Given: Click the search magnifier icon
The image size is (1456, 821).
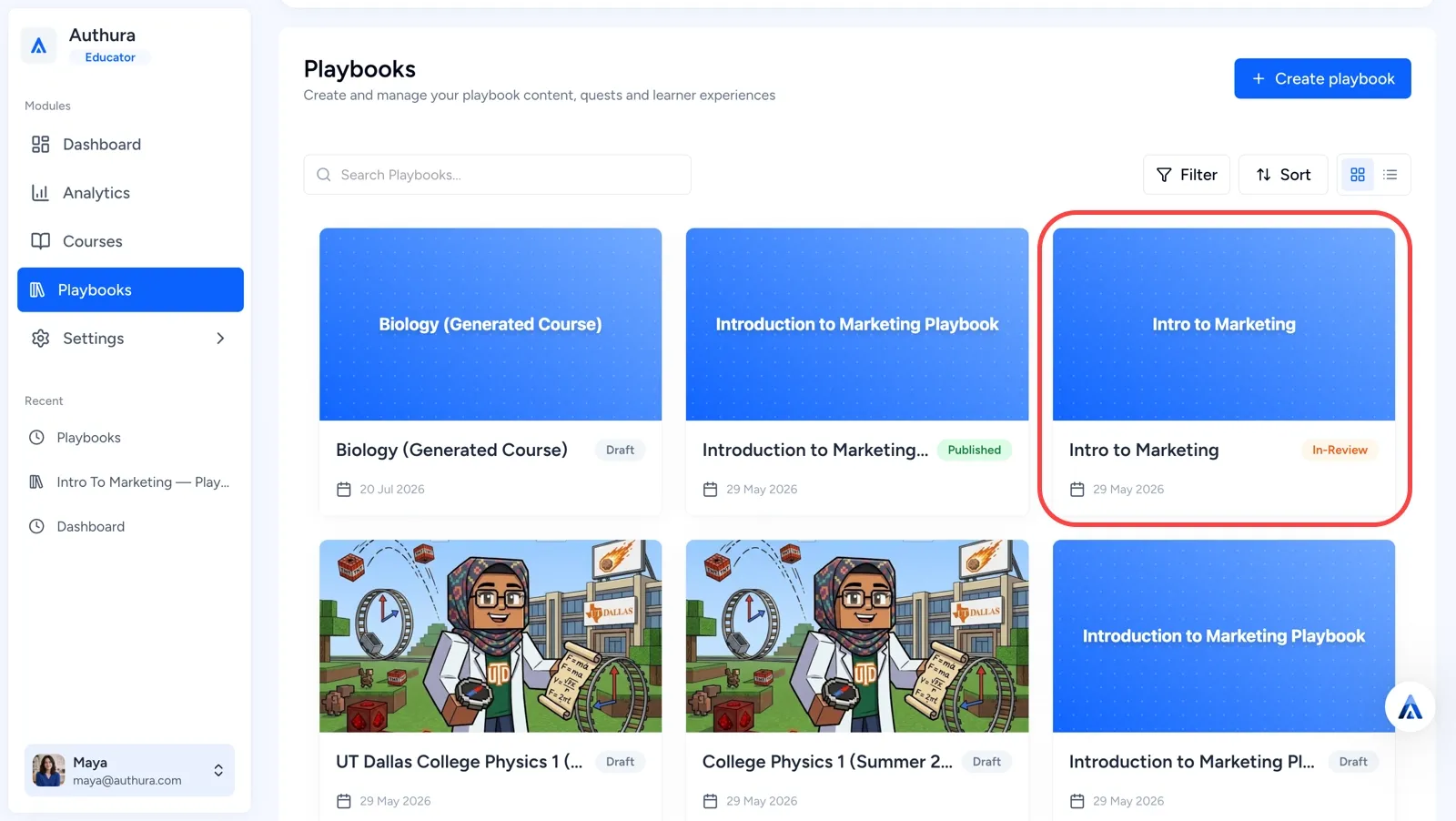Looking at the screenshot, I should pyautogui.click(x=323, y=175).
